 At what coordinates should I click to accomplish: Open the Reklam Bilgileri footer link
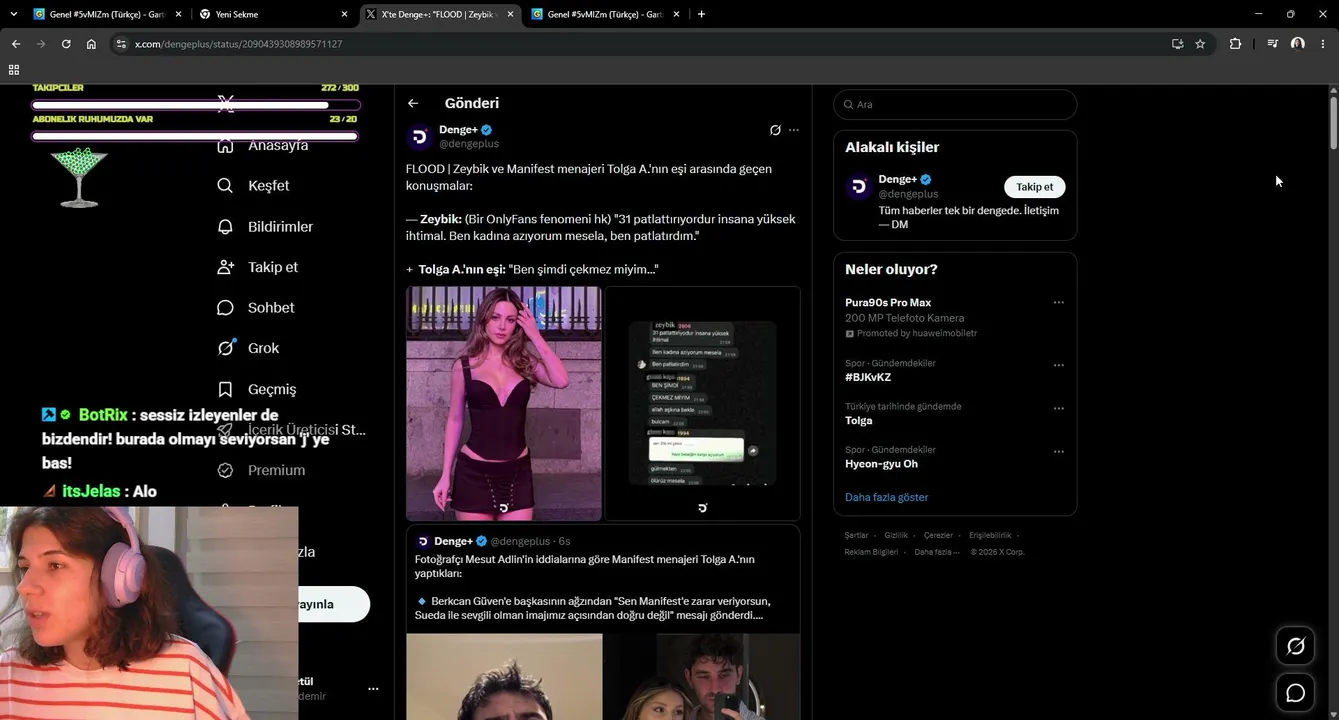(x=871, y=552)
